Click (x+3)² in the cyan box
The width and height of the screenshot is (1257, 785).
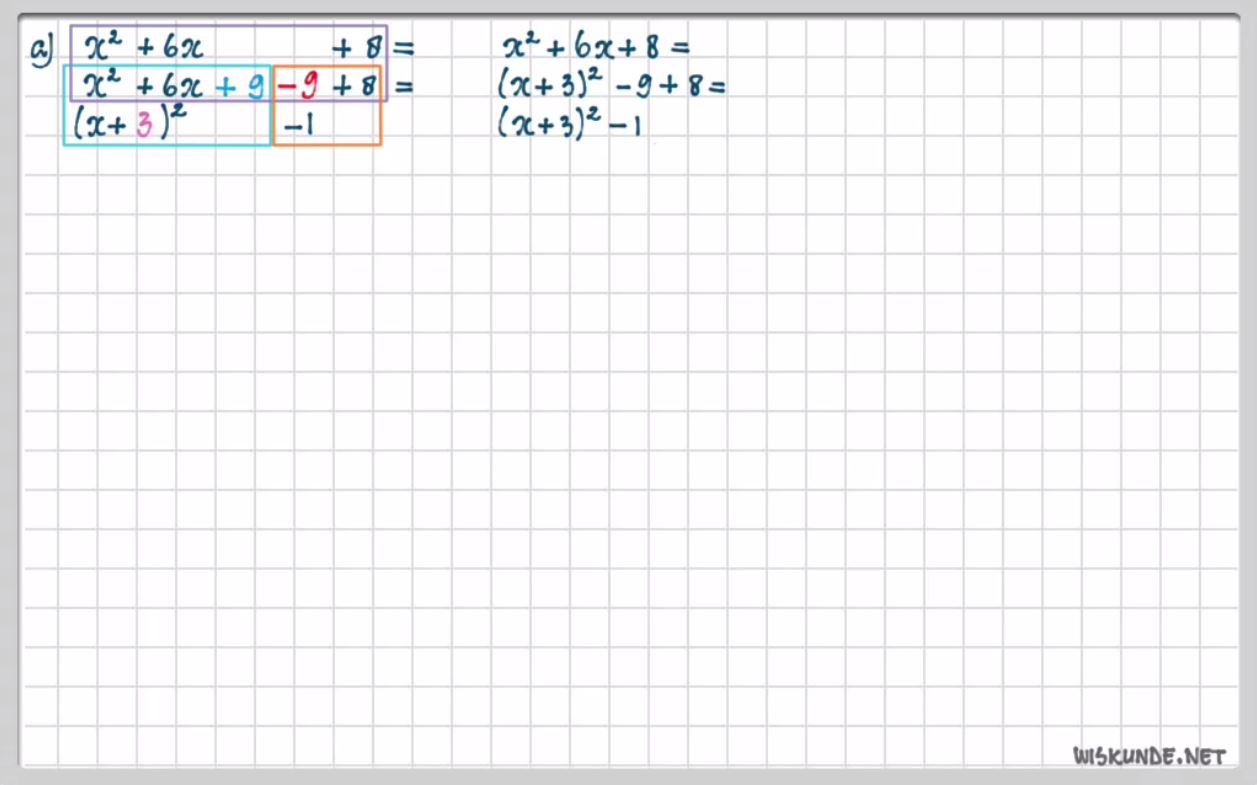130,125
